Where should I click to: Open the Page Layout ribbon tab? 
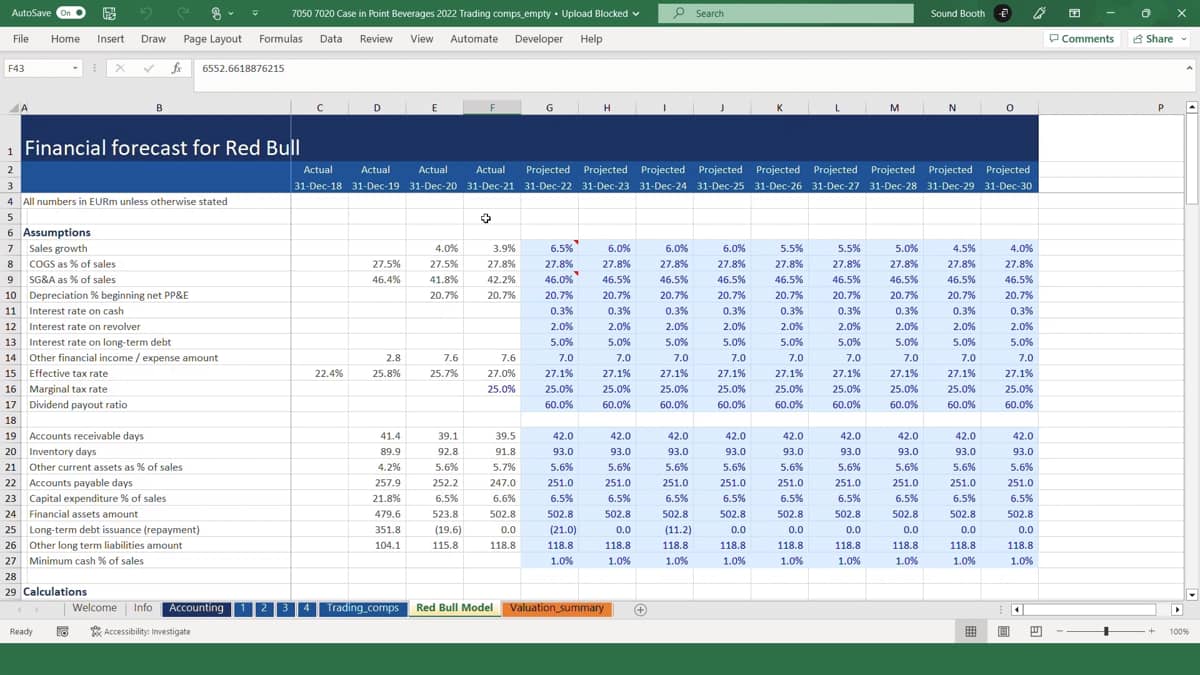point(212,39)
